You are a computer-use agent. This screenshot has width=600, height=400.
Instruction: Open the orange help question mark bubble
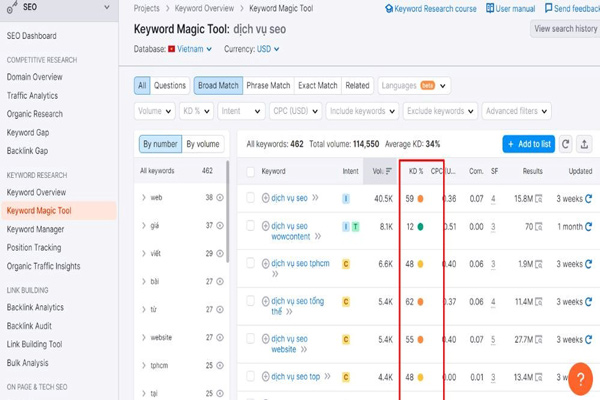tap(580, 379)
